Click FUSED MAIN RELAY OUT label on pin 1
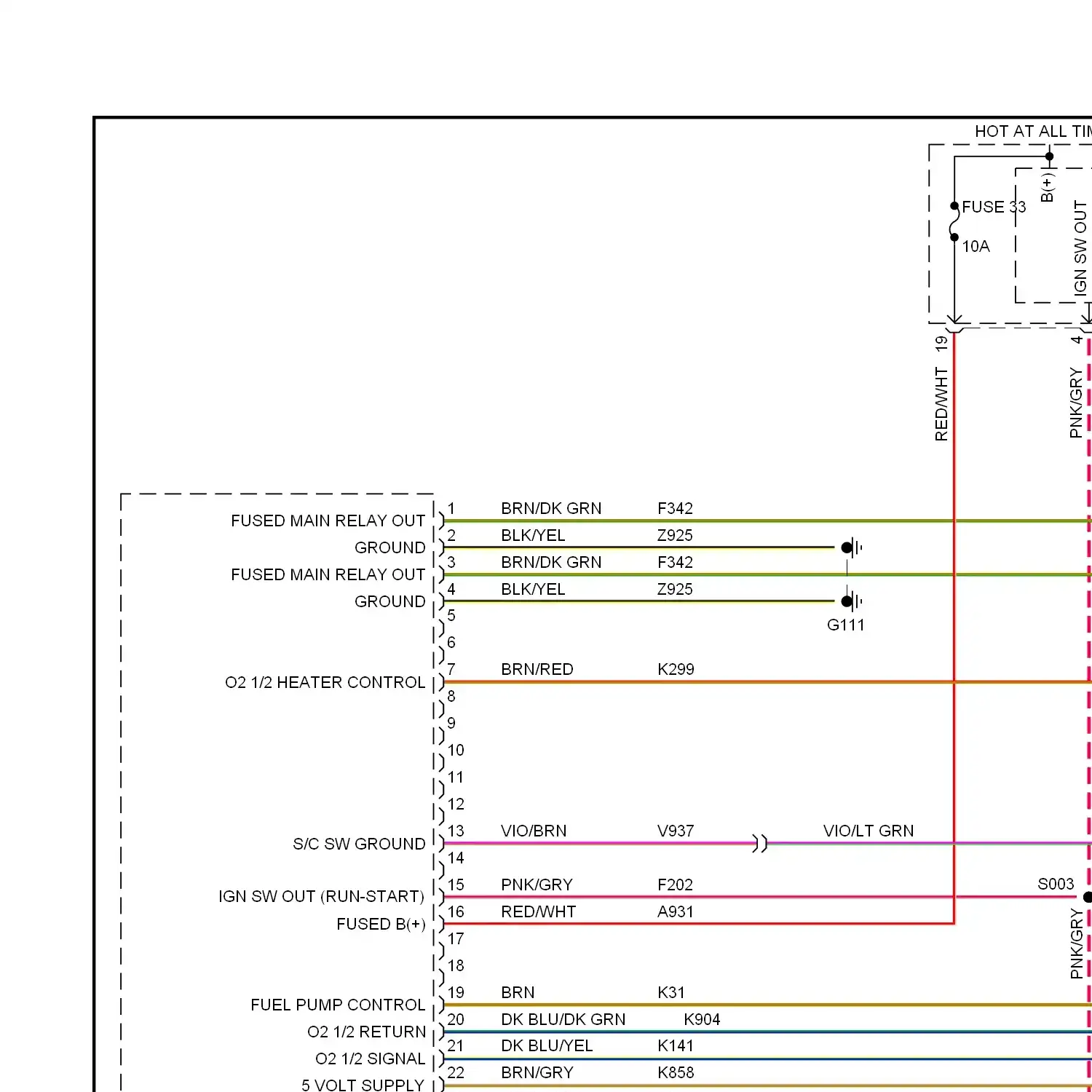 click(328, 521)
